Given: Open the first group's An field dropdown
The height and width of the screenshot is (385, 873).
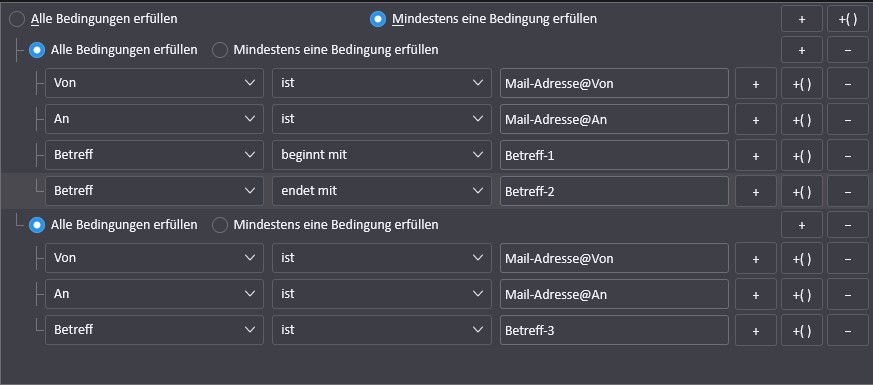Looking at the screenshot, I should coord(154,119).
